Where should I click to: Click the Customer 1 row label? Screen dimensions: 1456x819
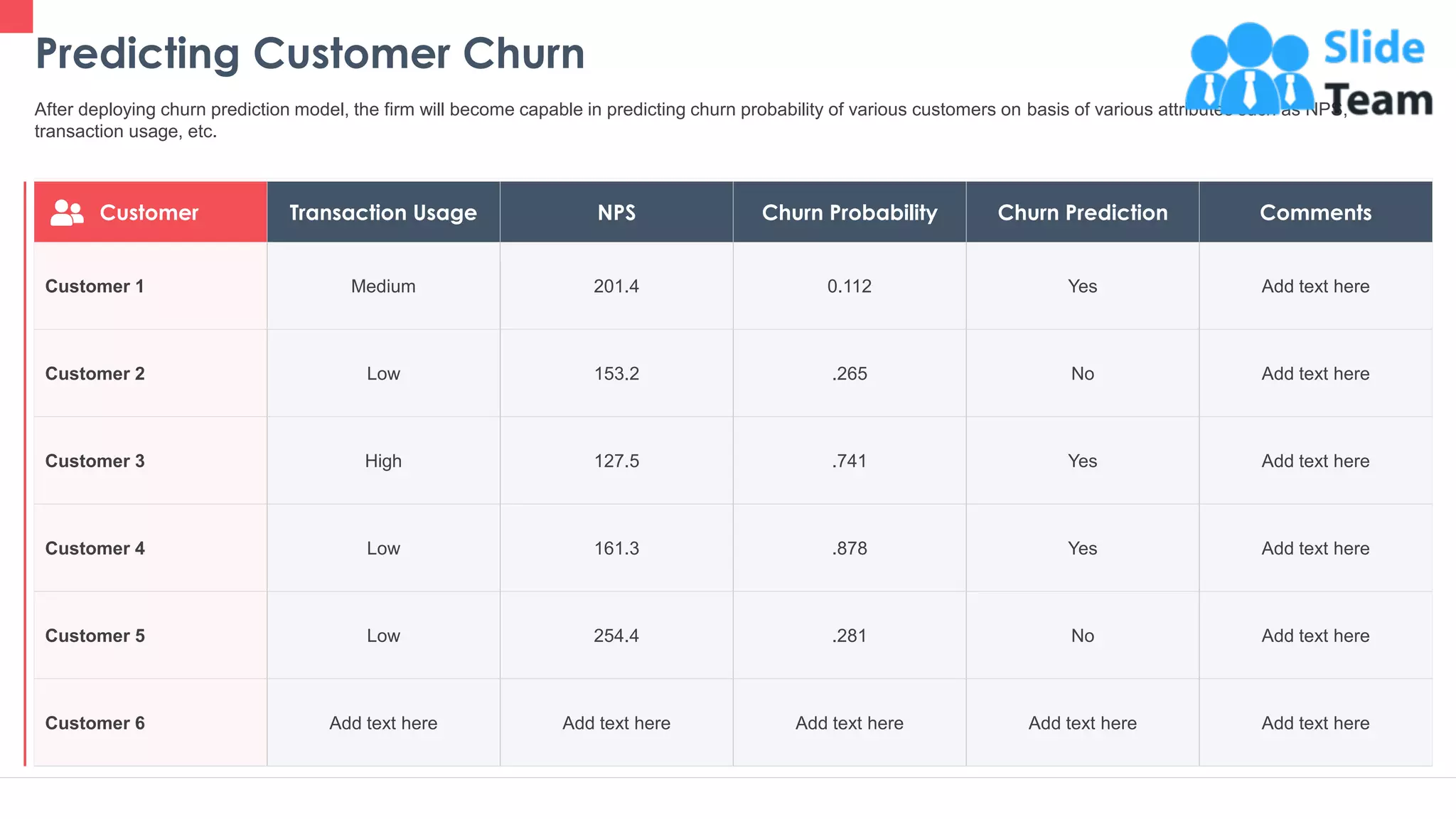[95, 287]
